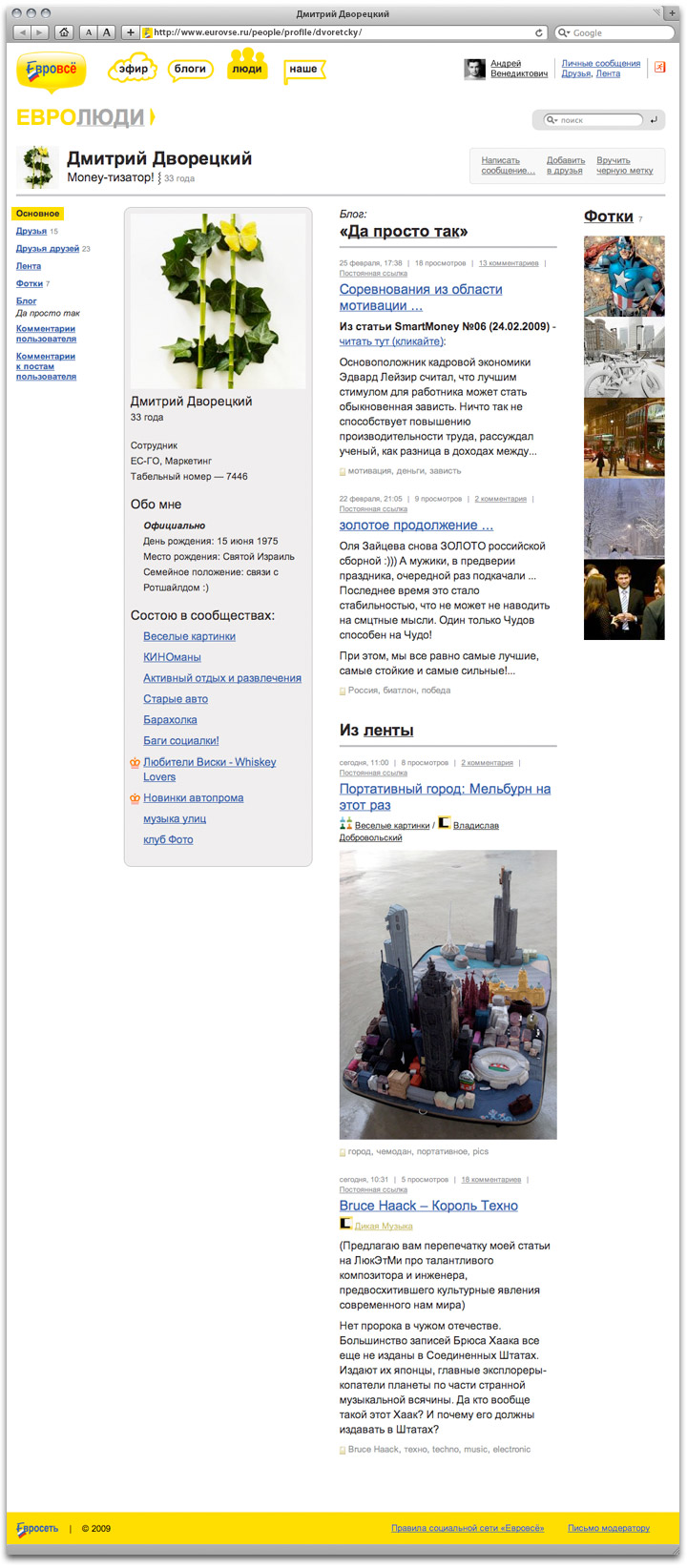The width and height of the screenshot is (687, 1568).
Task: Select «Друзья друзей» in the sidebar
Action: tap(48, 249)
